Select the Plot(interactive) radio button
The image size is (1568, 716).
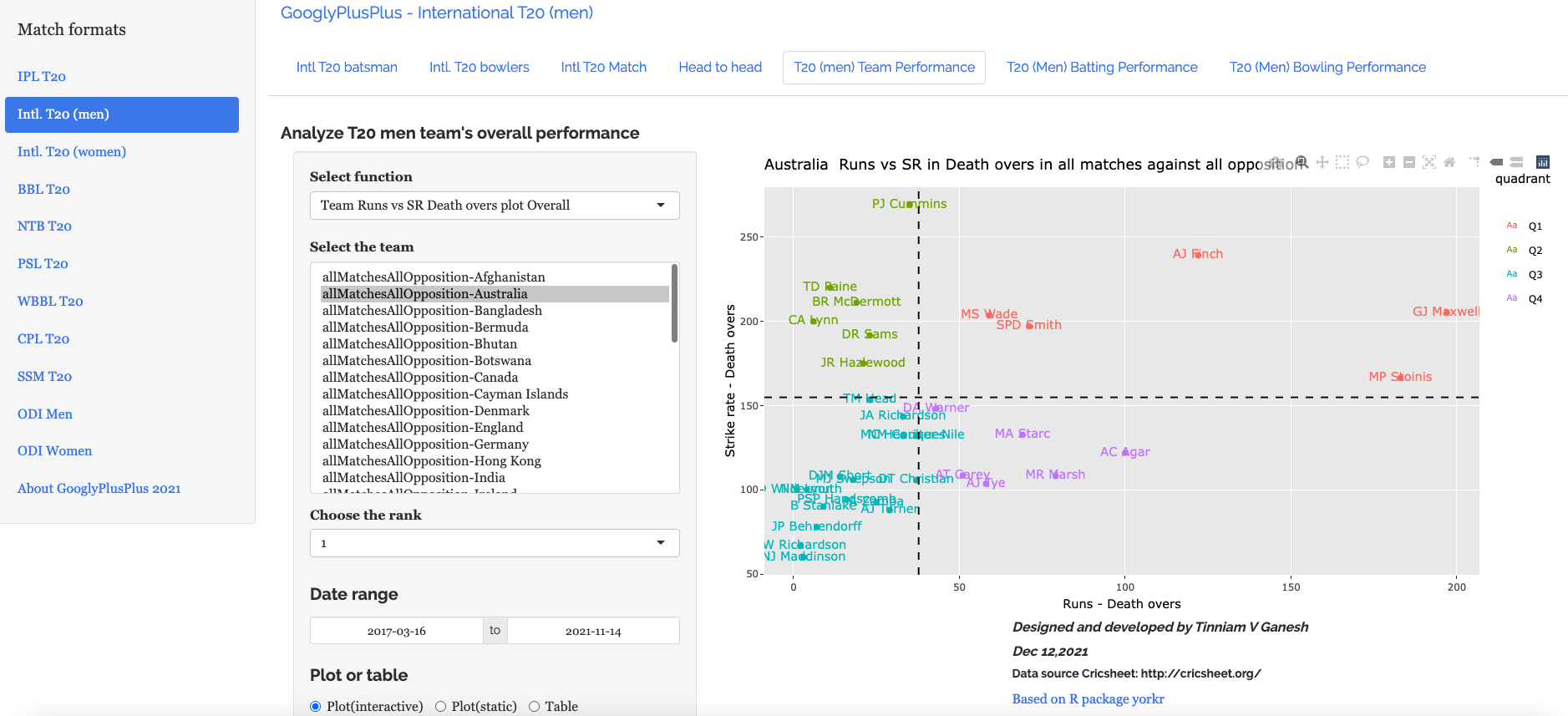coord(316,707)
